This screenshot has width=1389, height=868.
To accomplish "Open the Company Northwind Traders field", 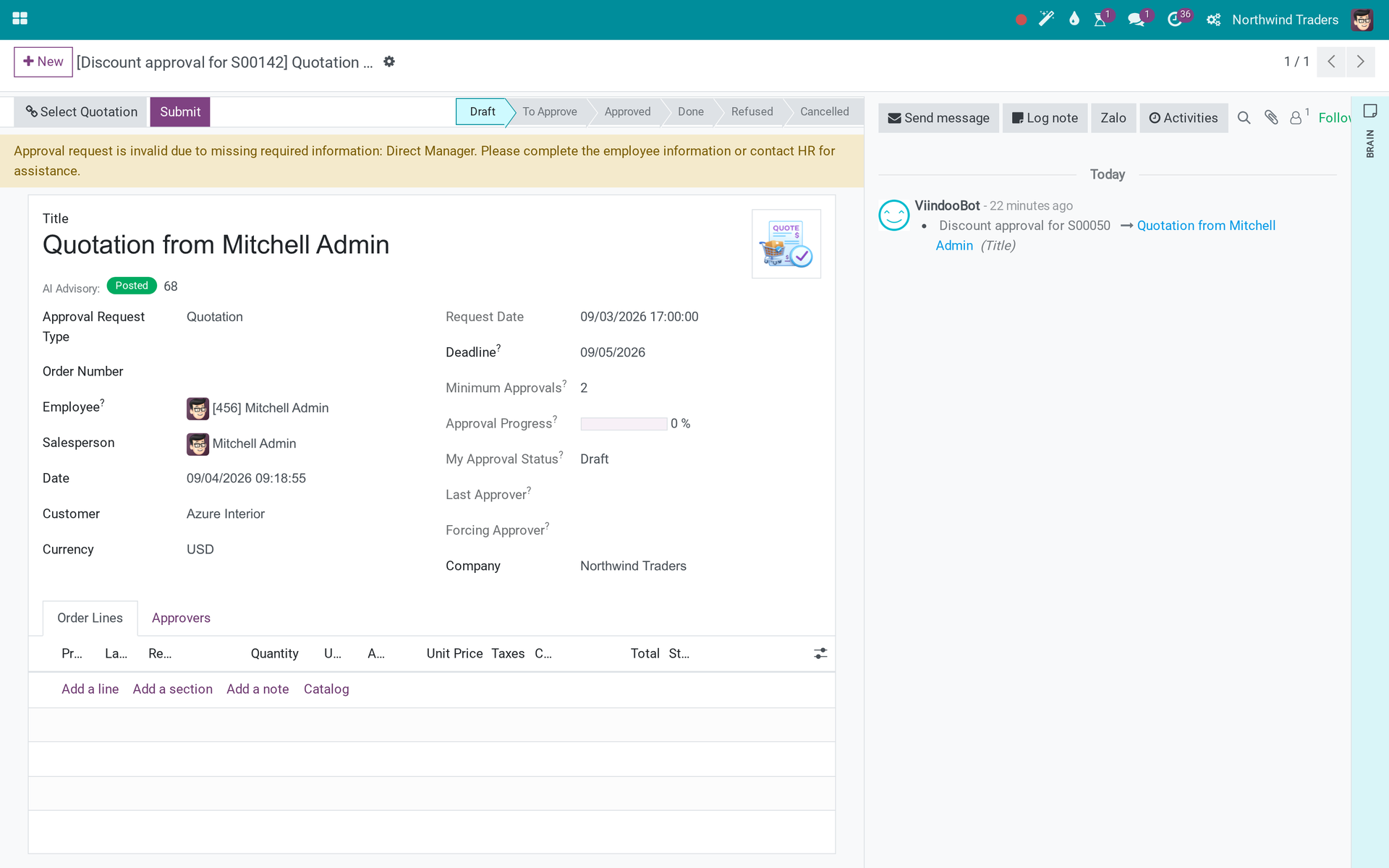I will click(633, 566).
